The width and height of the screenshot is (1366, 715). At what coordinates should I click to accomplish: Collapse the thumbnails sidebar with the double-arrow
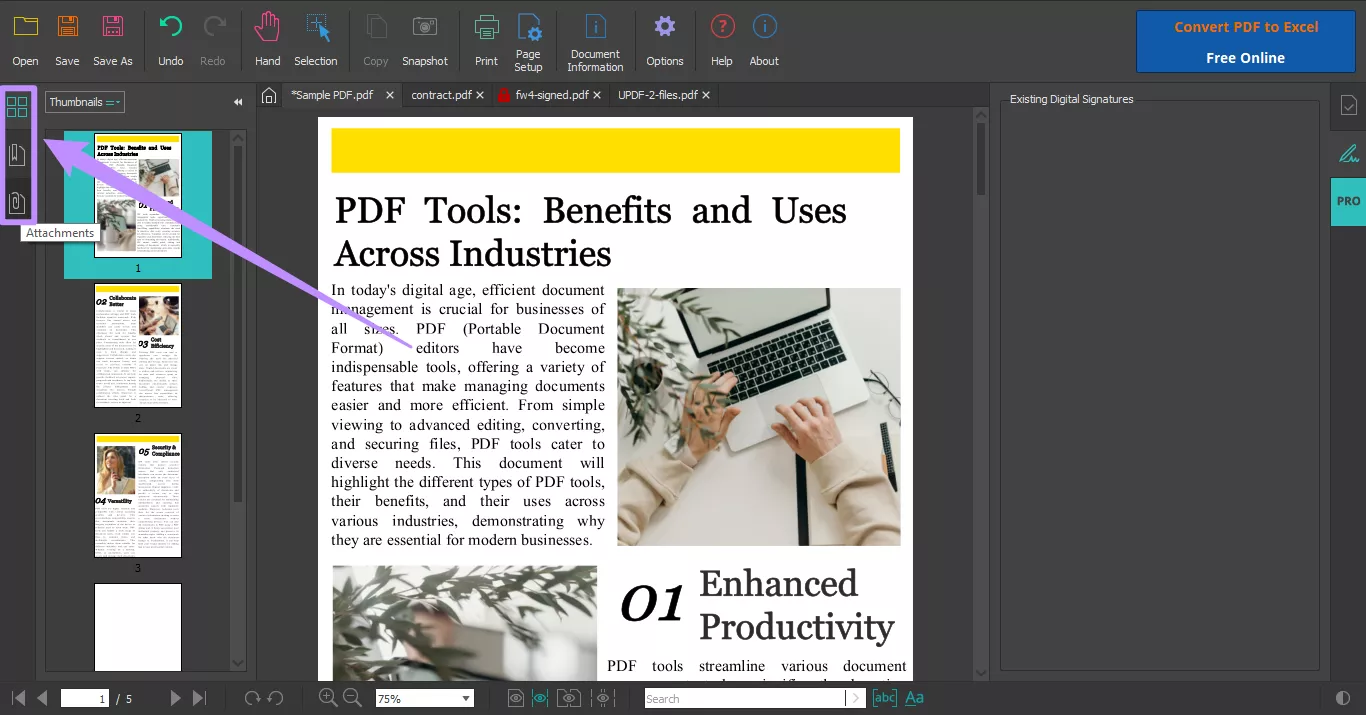tap(238, 101)
